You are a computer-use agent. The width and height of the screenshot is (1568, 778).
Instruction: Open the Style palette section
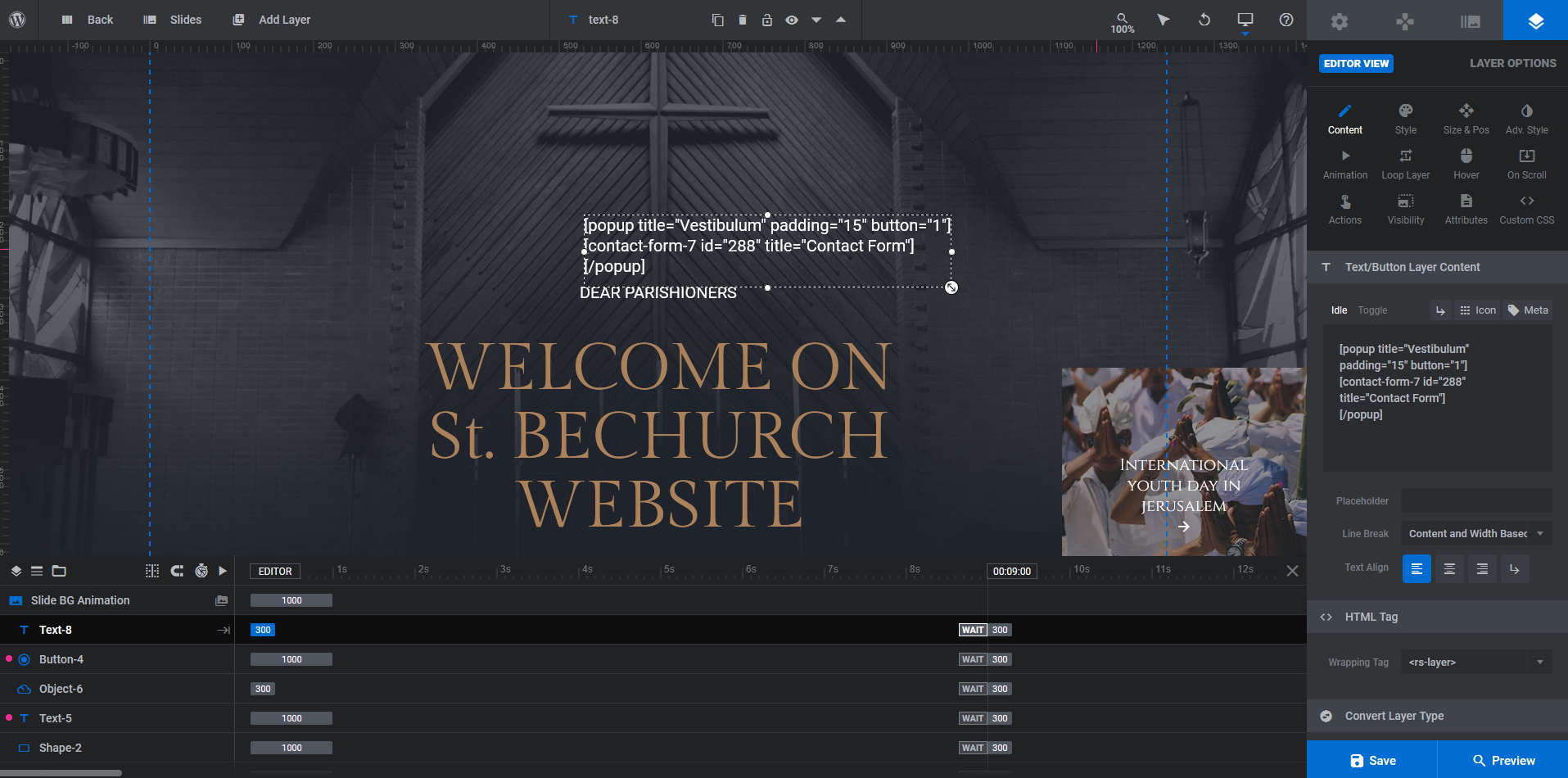(1406, 119)
